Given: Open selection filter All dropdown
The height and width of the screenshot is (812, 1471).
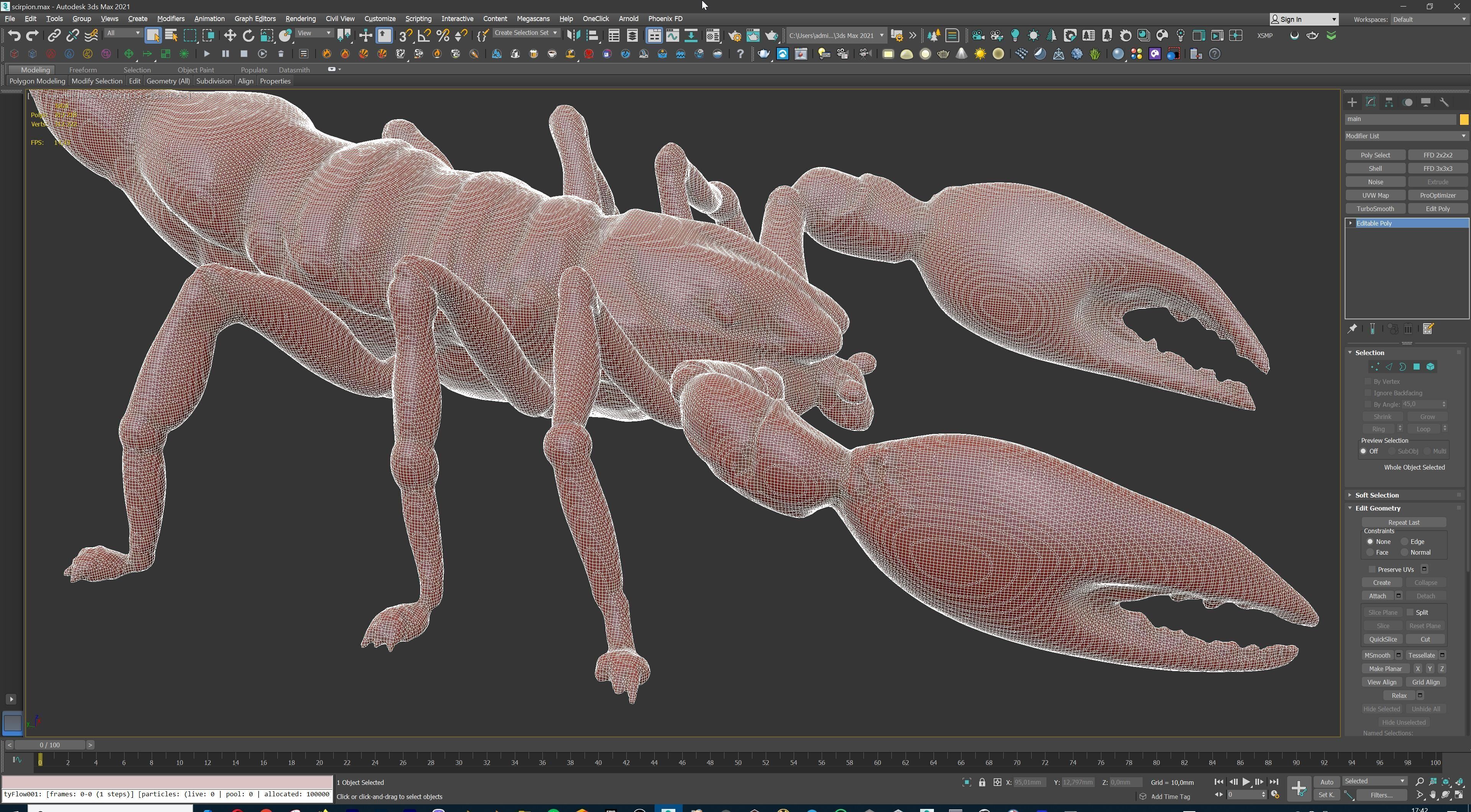Looking at the screenshot, I should (x=123, y=33).
